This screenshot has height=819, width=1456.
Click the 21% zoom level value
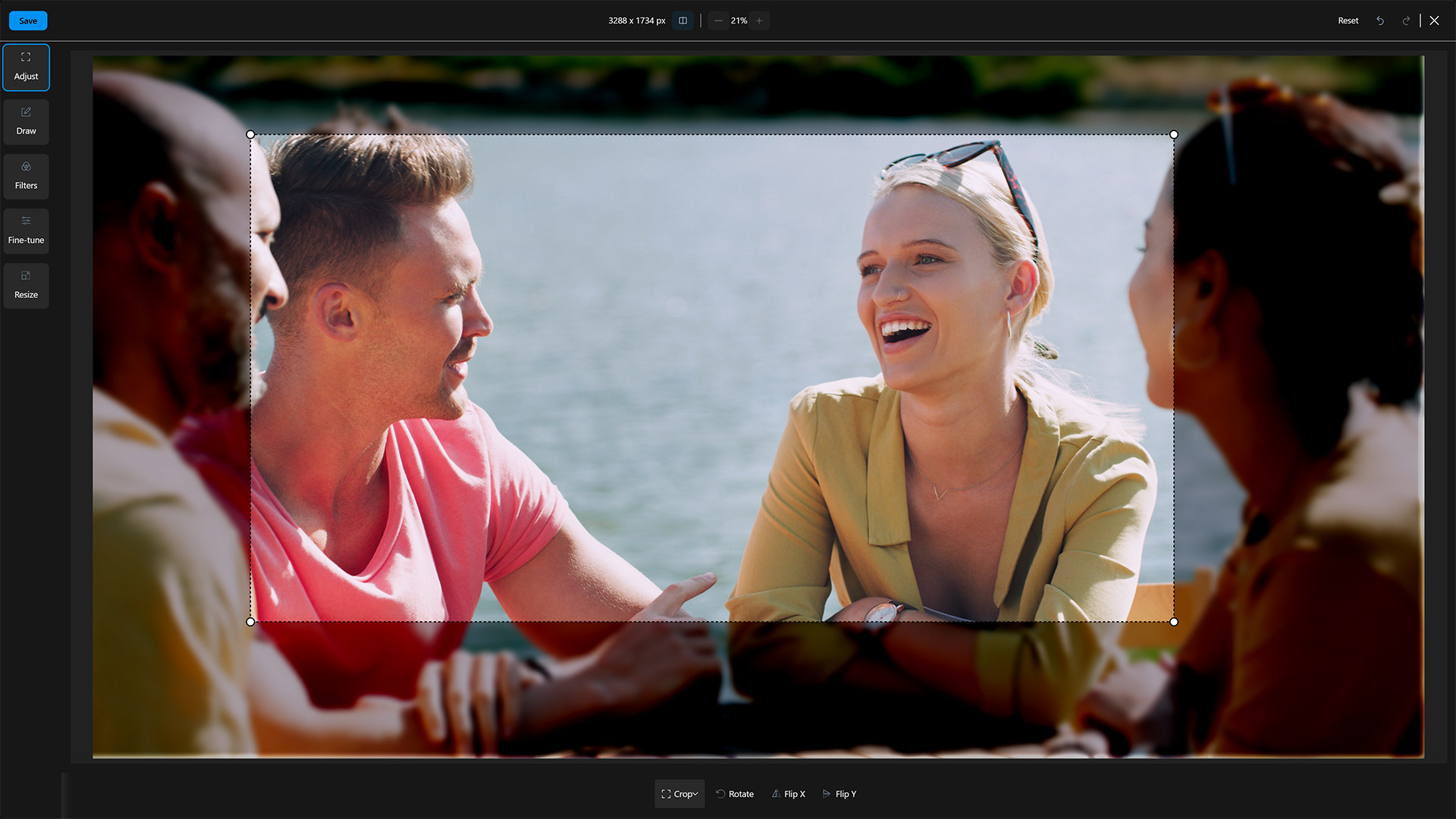(x=739, y=20)
